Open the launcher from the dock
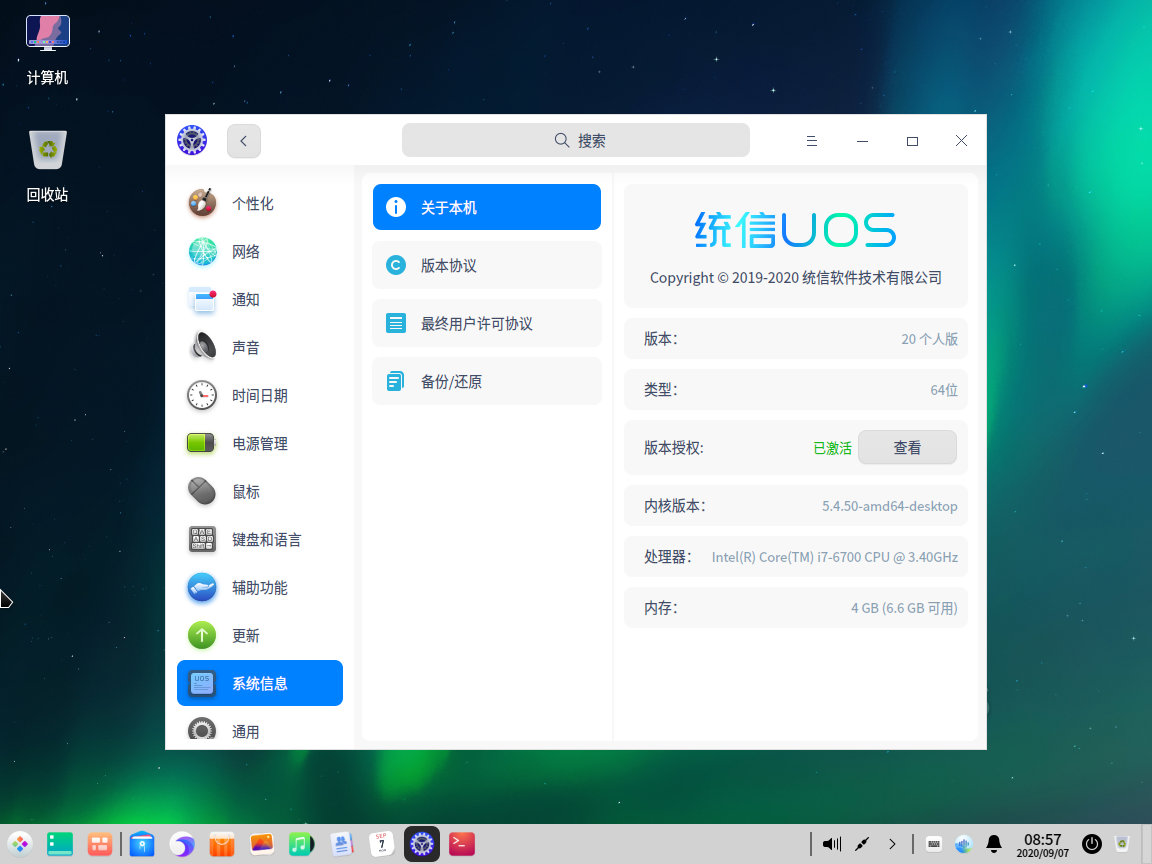This screenshot has width=1152, height=864. tap(20, 844)
